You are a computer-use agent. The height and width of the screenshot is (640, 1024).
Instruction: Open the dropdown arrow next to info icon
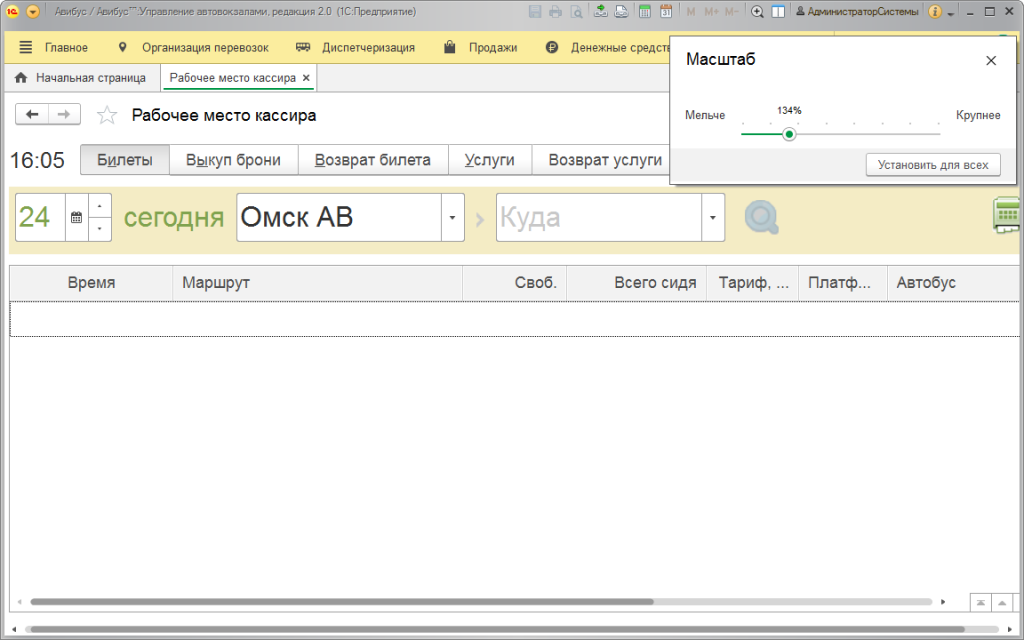[x=949, y=12]
